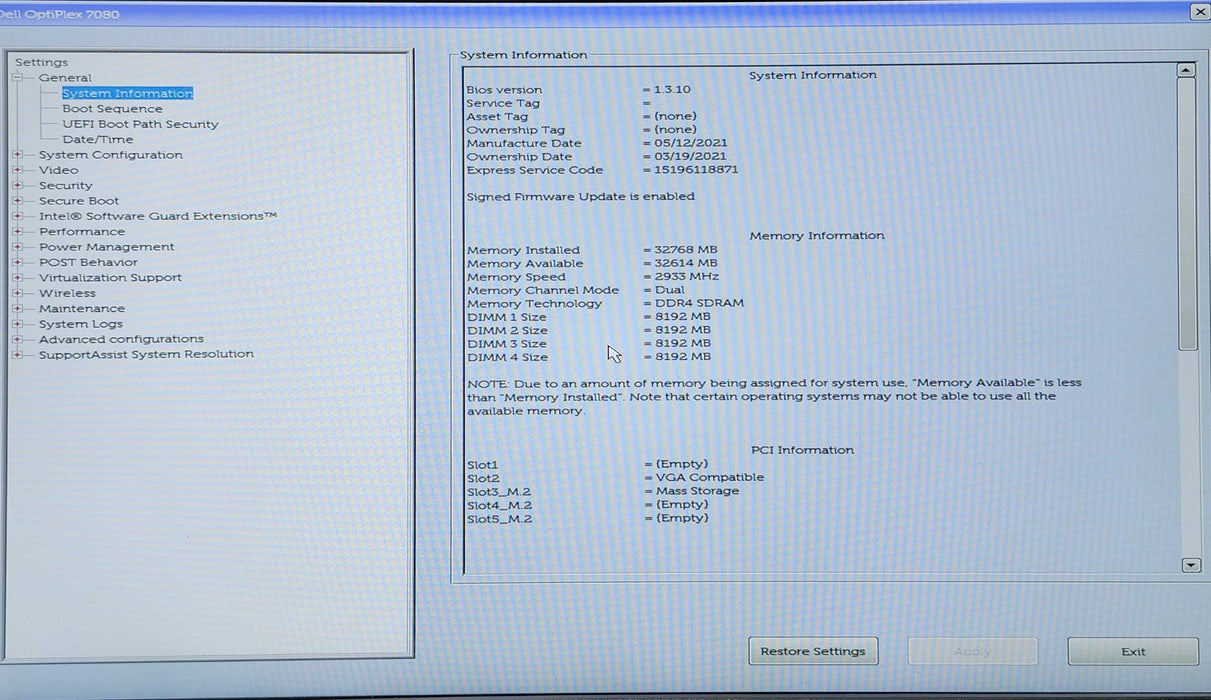
Task: Click the greyed-out Apply button
Action: [972, 651]
